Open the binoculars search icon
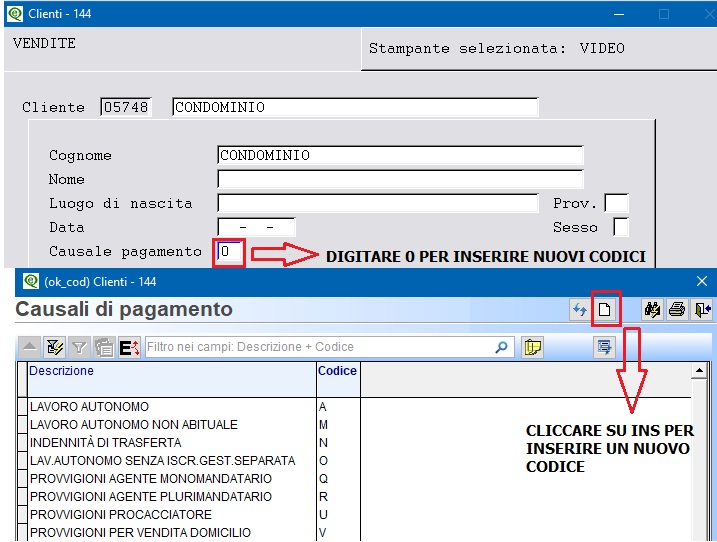The height and width of the screenshot is (542, 717). click(x=652, y=310)
